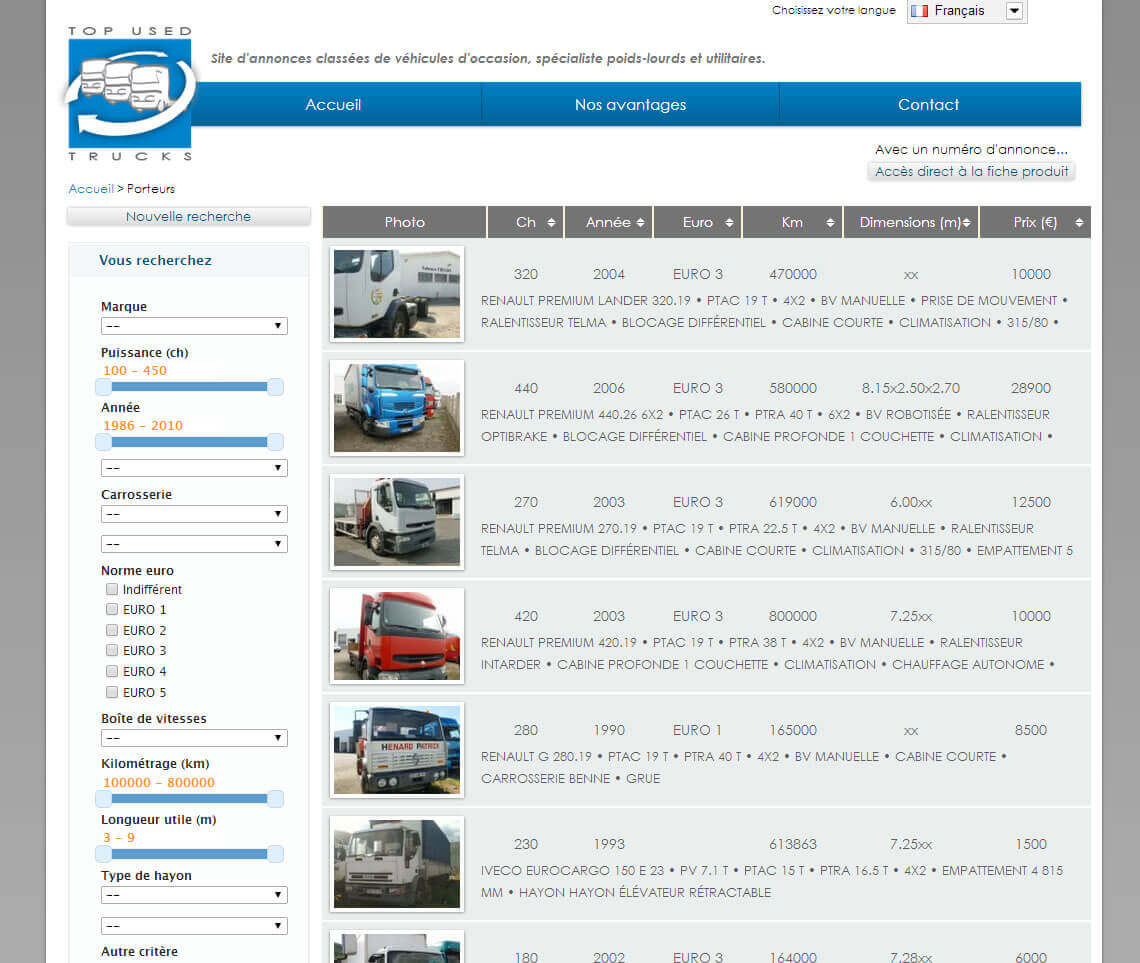
Task: Click mileage 800000 in the listing
Action: [792, 616]
